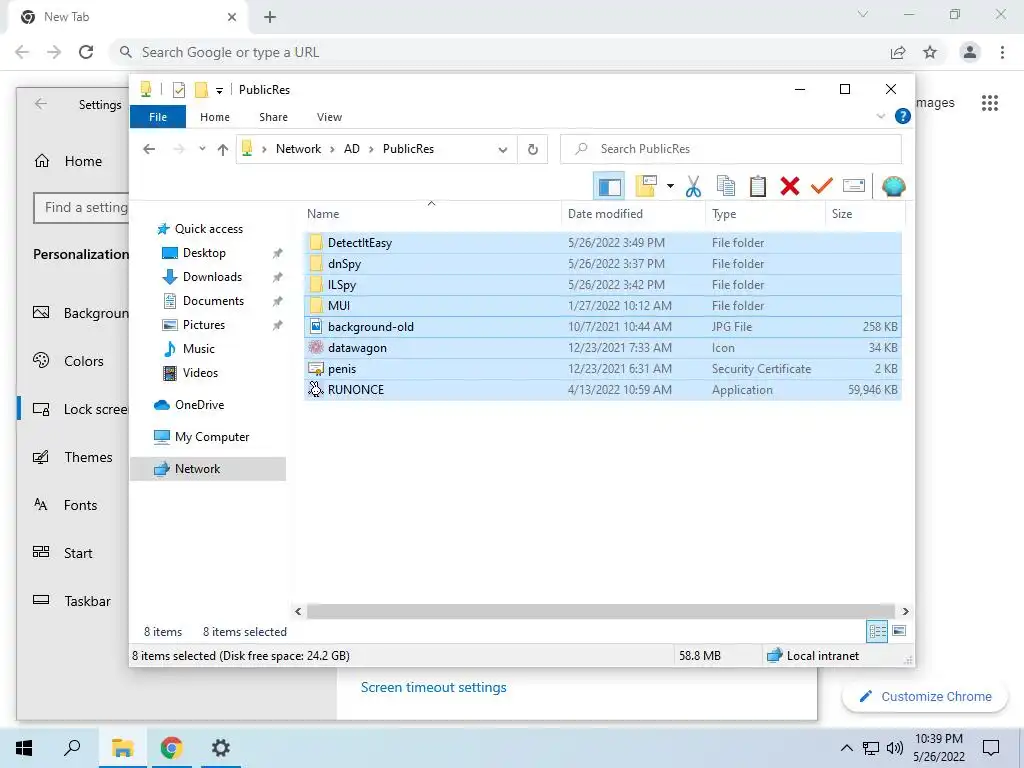Click the shell settings icon in toolbar
1024x768 pixels.
pyautogui.click(x=893, y=186)
